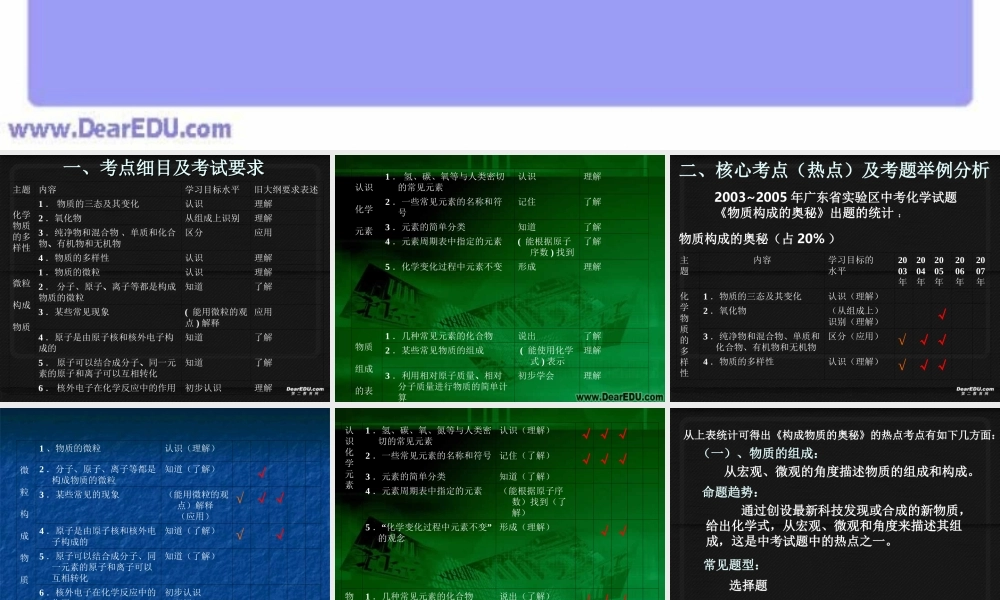Viewport: 1000px width, 600px height.
Task: Select the text 物质构成的奥秘（占 20% ）
Action: pos(757,238)
